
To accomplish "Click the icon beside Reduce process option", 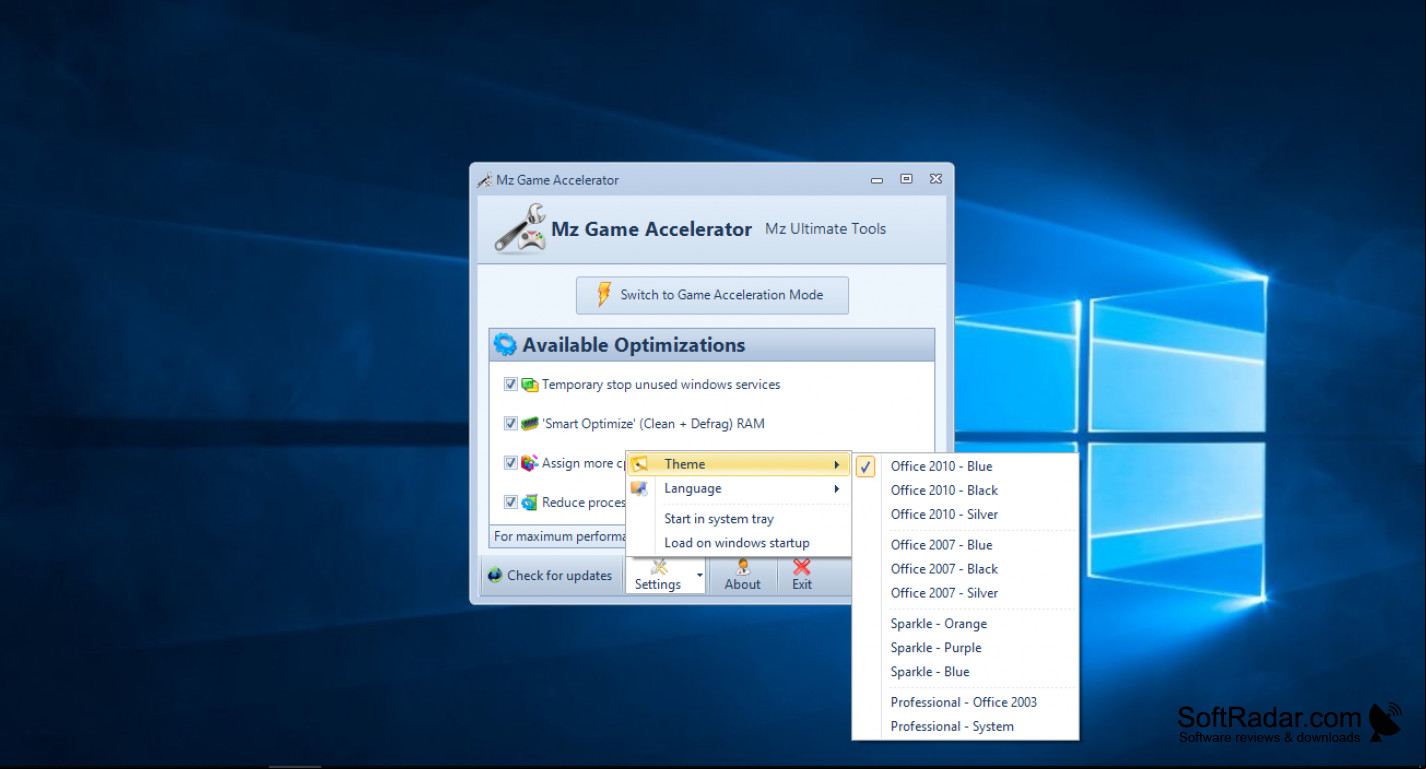I will point(530,502).
